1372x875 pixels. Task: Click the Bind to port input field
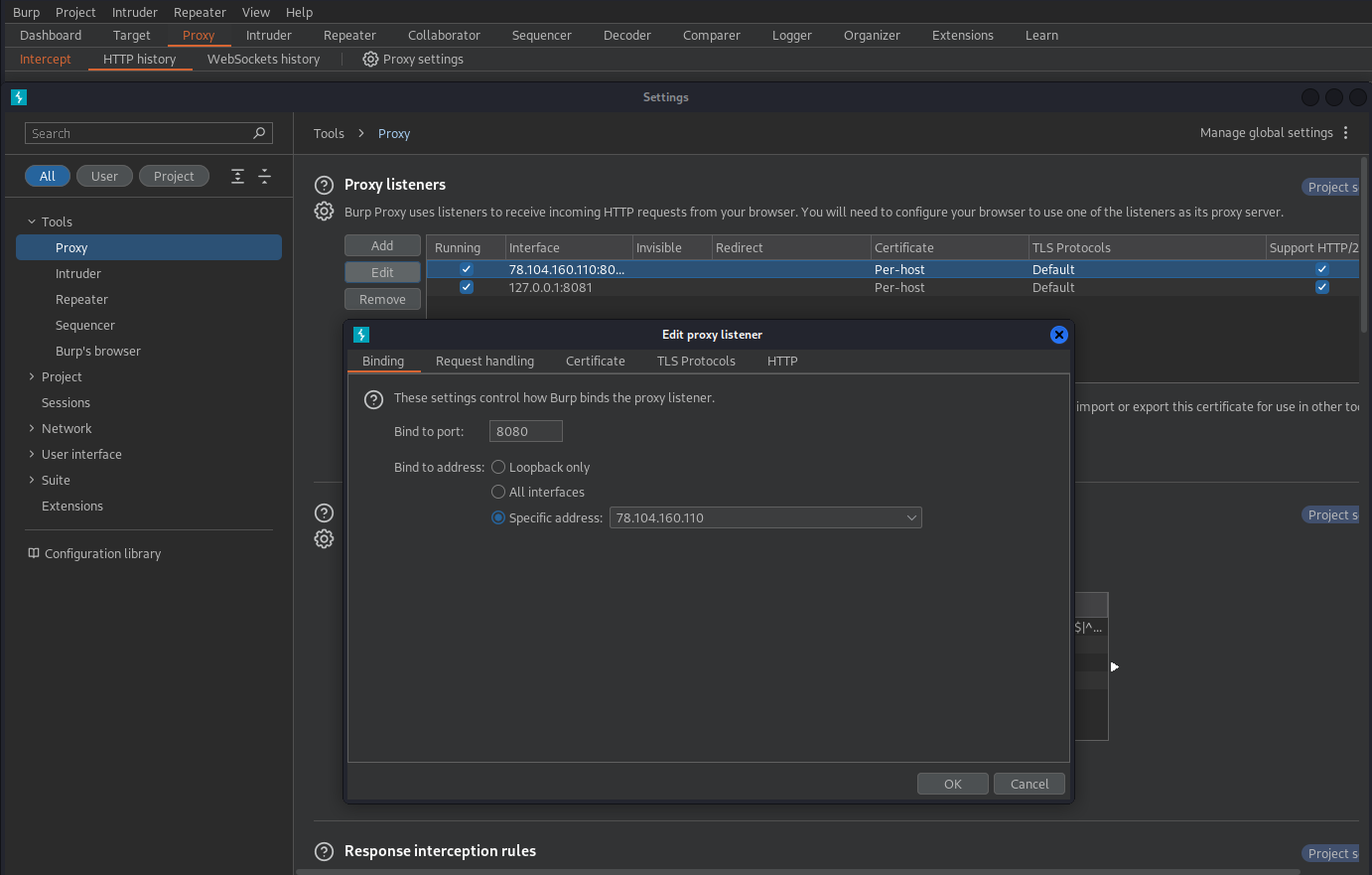point(526,431)
